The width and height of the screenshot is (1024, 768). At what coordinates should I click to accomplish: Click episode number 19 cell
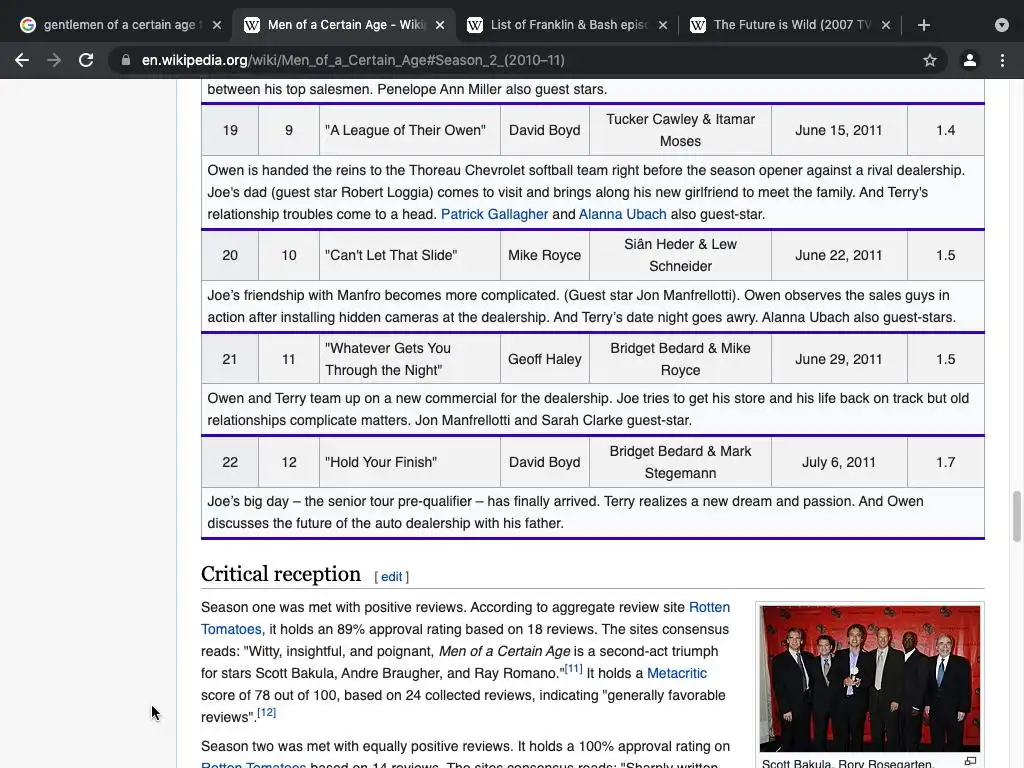(230, 130)
